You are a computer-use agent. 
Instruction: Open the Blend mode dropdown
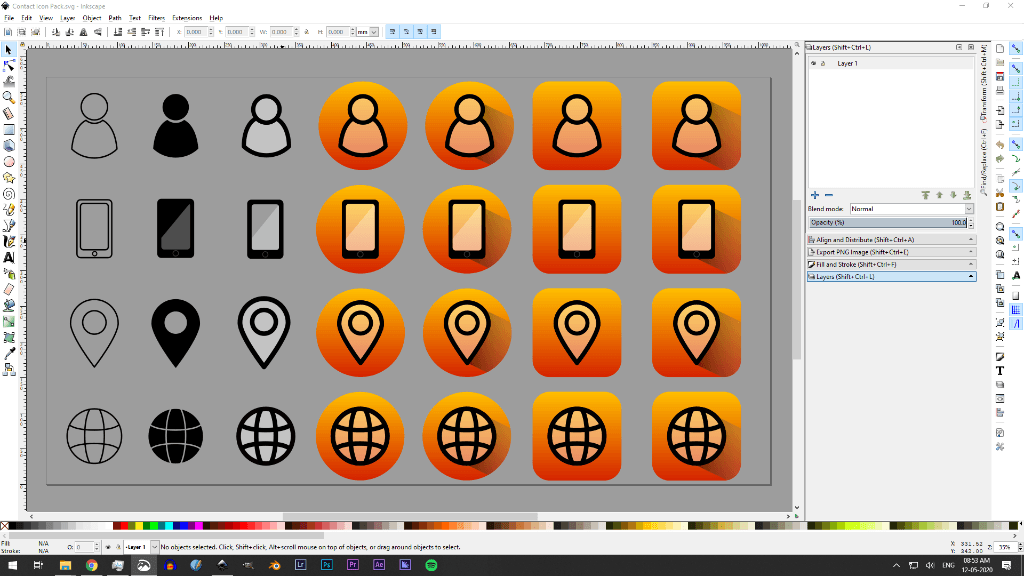click(x=969, y=209)
